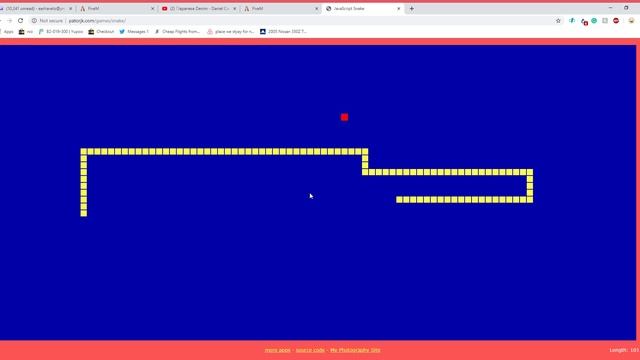This screenshot has width=640, height=360.
Task: Close the YouTube tab
Action: pyautogui.click(x=235, y=9)
